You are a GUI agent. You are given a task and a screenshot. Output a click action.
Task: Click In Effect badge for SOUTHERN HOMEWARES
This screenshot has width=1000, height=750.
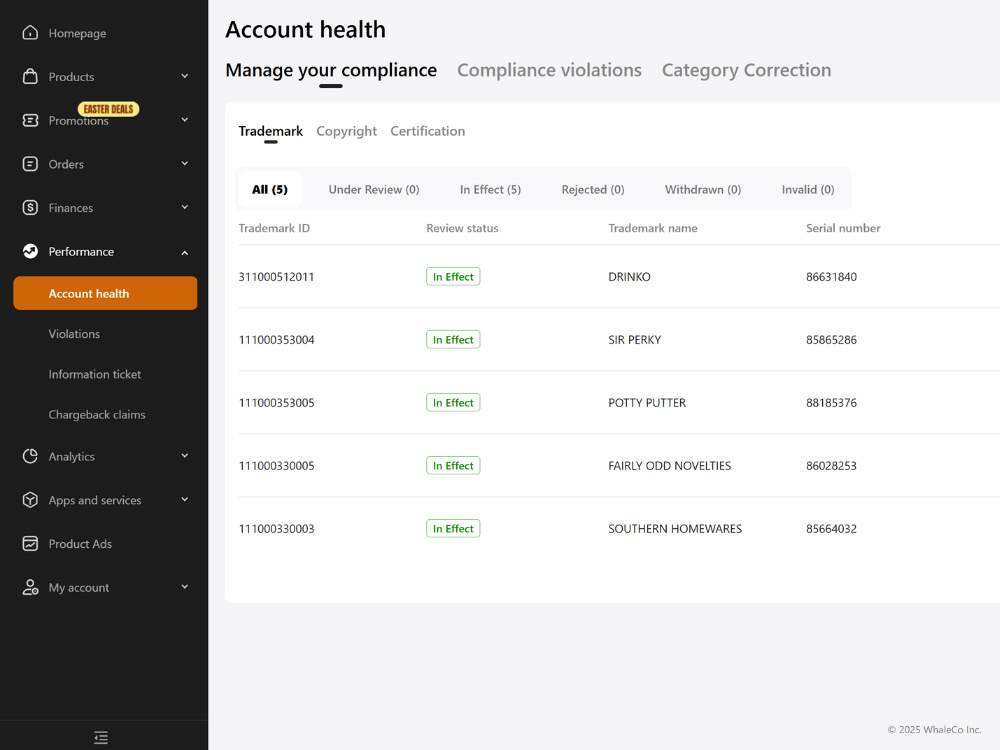click(x=453, y=529)
